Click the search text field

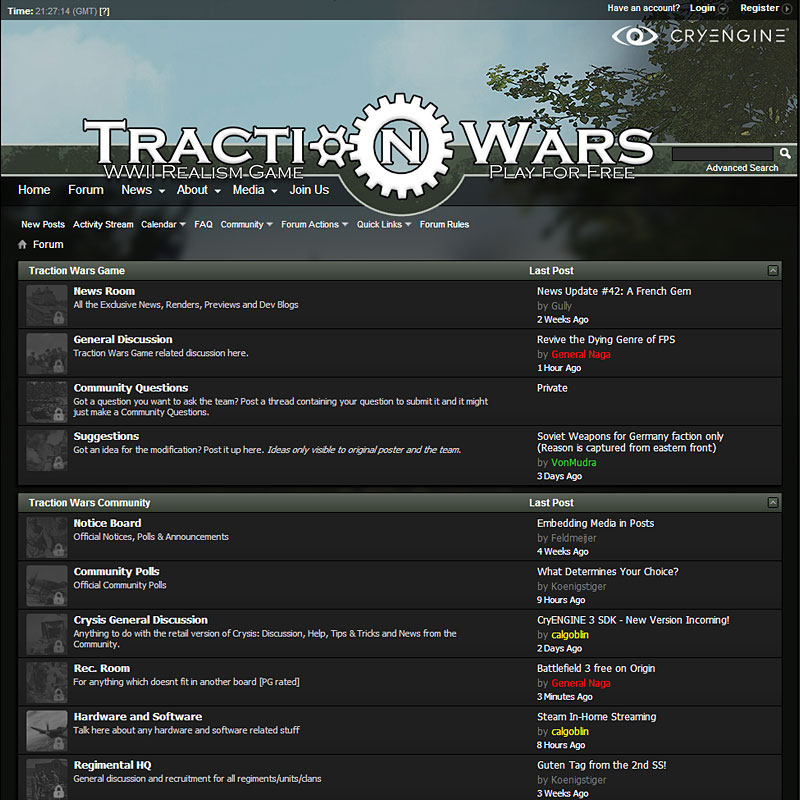coord(722,154)
